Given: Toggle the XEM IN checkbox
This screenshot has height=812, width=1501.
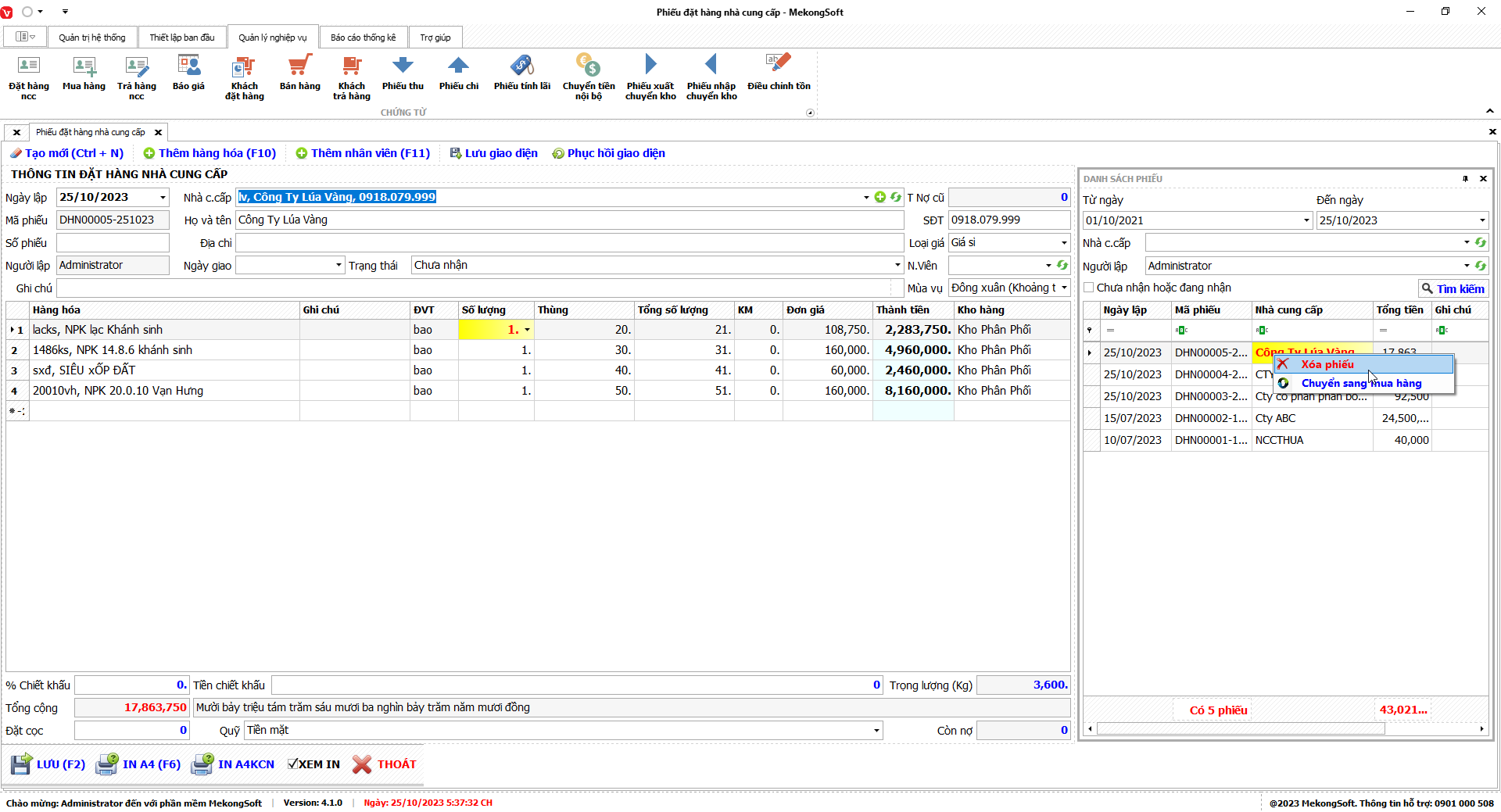Looking at the screenshot, I should [x=293, y=764].
